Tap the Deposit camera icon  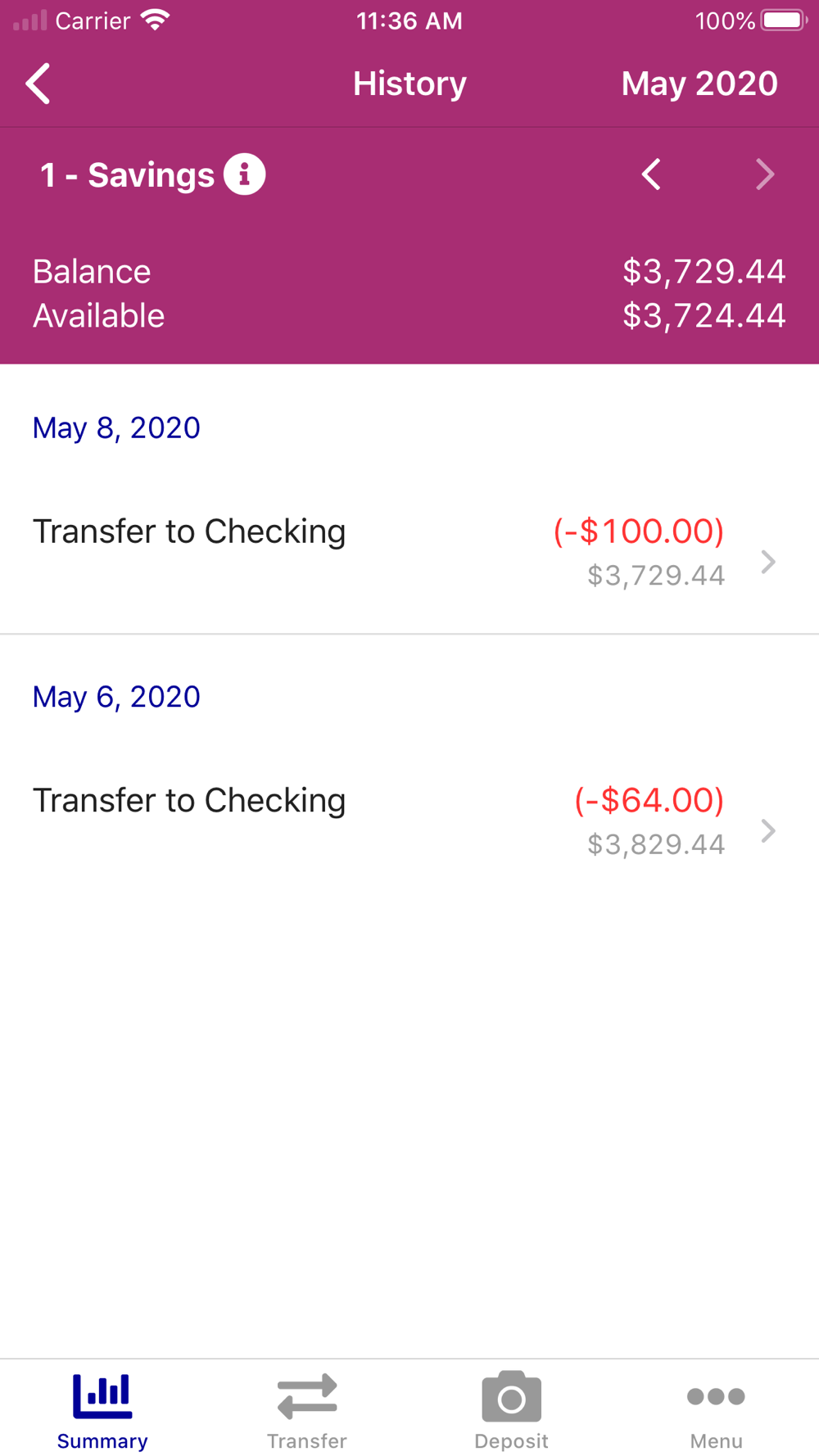pyautogui.click(x=511, y=1395)
